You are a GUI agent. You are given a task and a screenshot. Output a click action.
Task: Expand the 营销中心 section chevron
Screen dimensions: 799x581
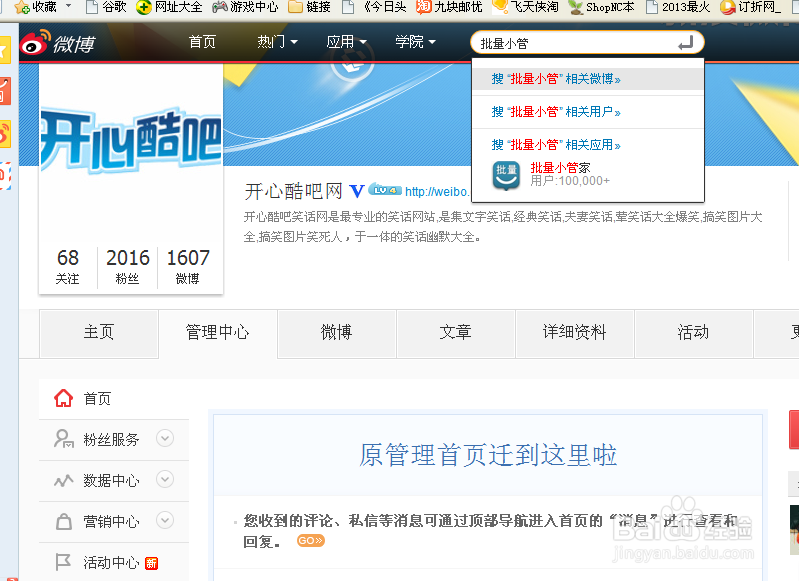(x=165, y=520)
